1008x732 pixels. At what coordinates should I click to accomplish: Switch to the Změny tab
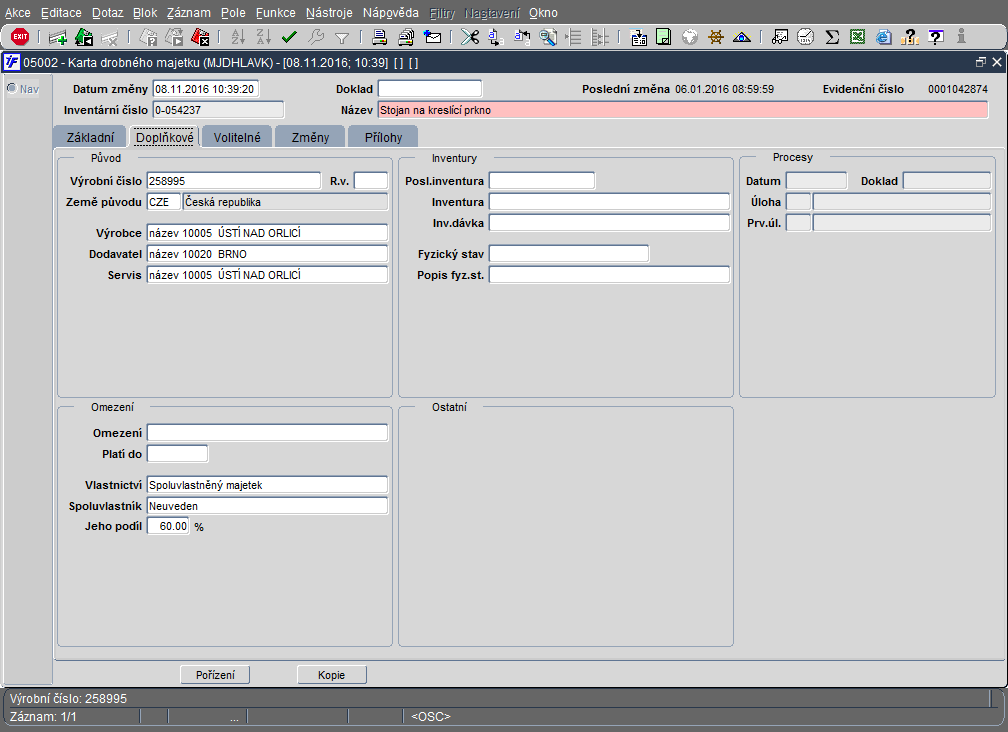pos(310,138)
